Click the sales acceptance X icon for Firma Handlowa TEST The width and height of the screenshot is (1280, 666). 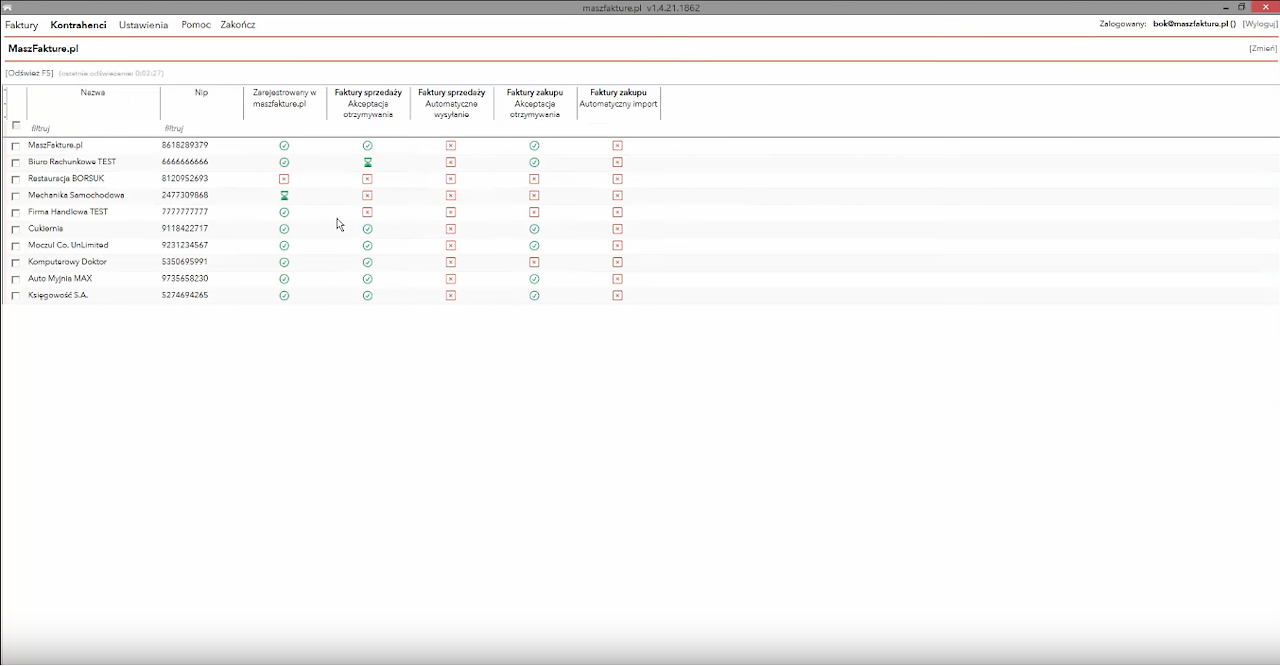tap(368, 212)
